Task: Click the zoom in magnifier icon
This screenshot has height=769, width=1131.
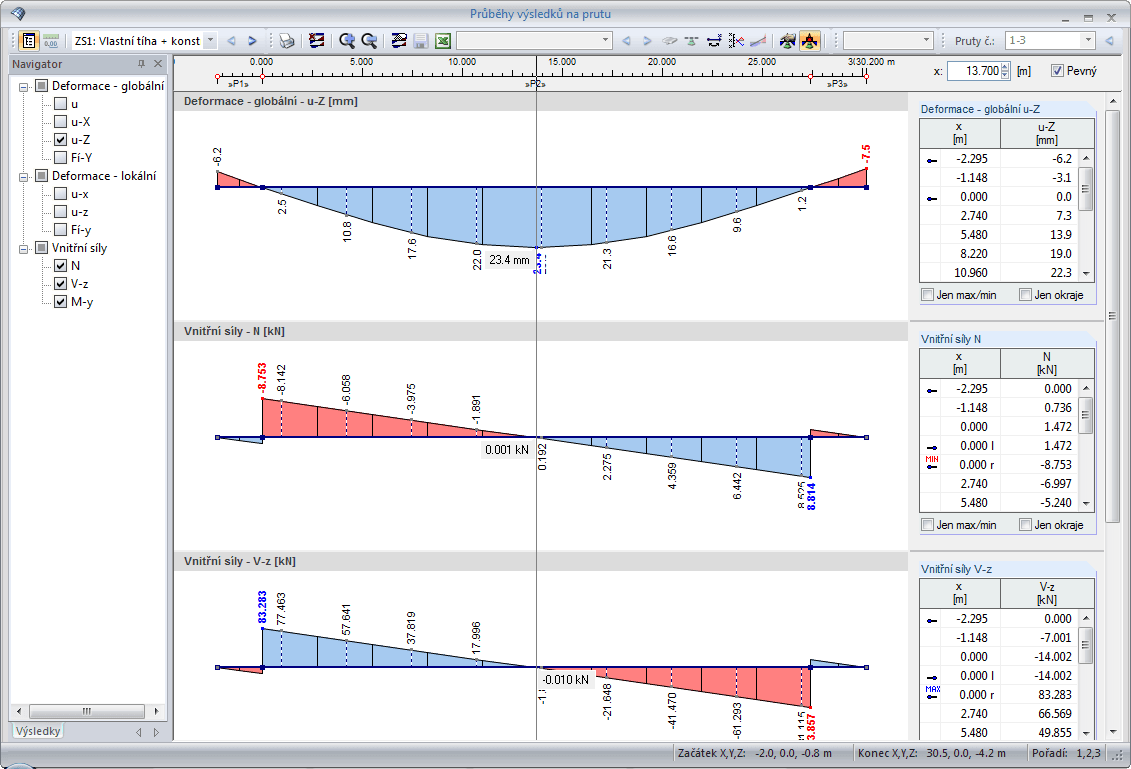Action: (x=346, y=41)
